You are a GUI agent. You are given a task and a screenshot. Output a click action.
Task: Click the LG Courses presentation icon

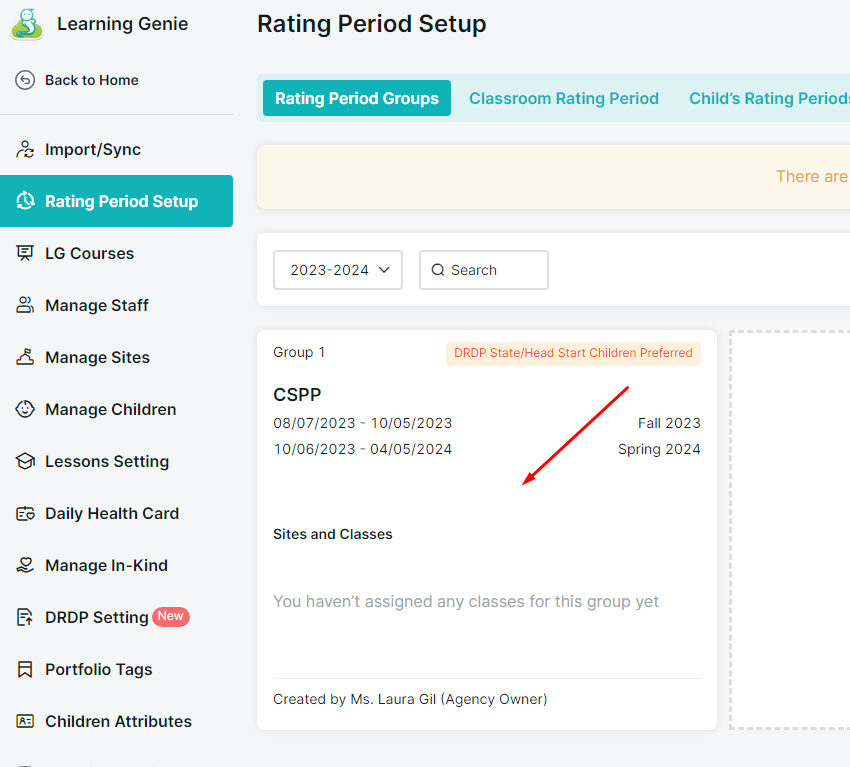pos(25,253)
